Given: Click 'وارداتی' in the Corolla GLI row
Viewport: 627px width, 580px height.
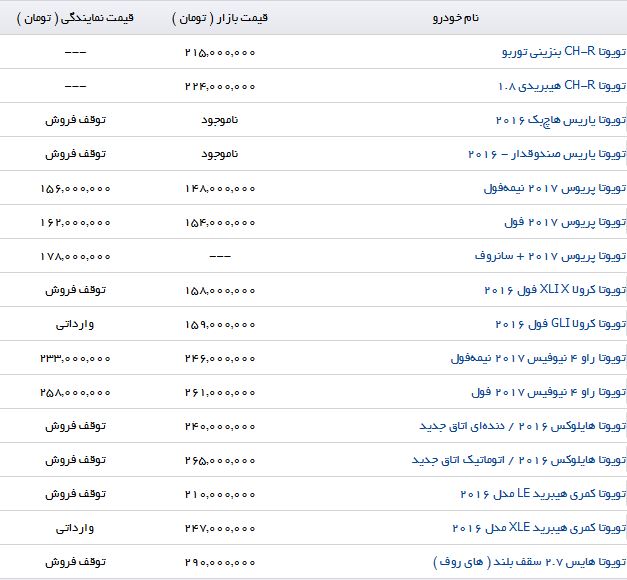Looking at the screenshot, I should tap(75, 324).
